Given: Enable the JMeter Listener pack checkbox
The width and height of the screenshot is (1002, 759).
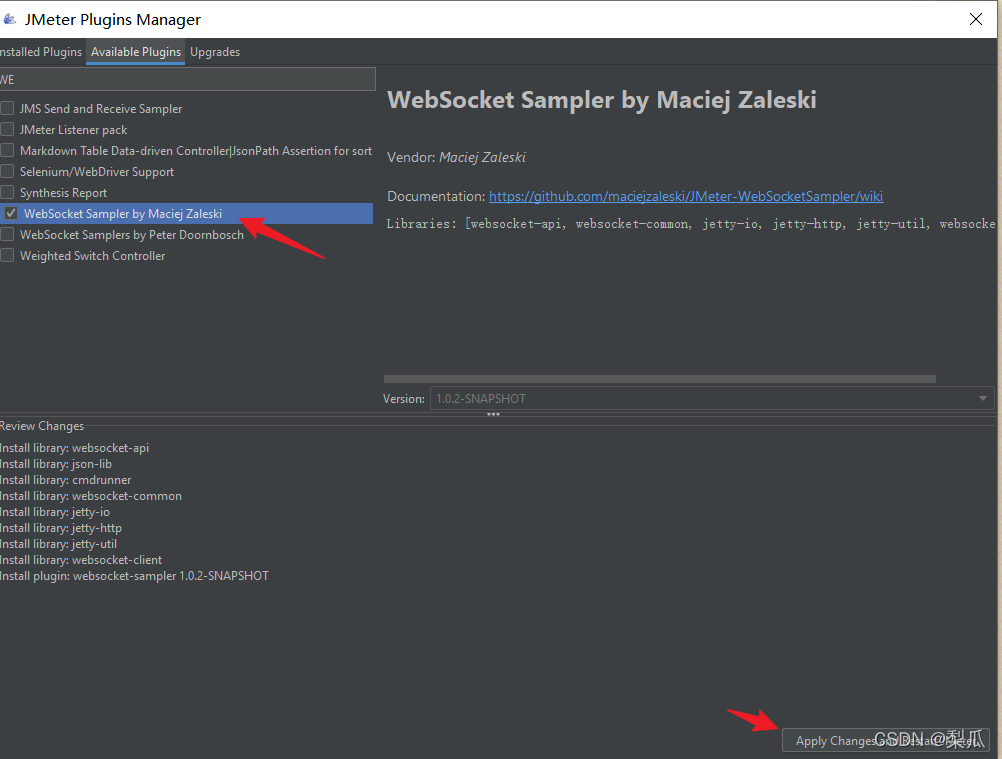Looking at the screenshot, I should tap(8, 129).
